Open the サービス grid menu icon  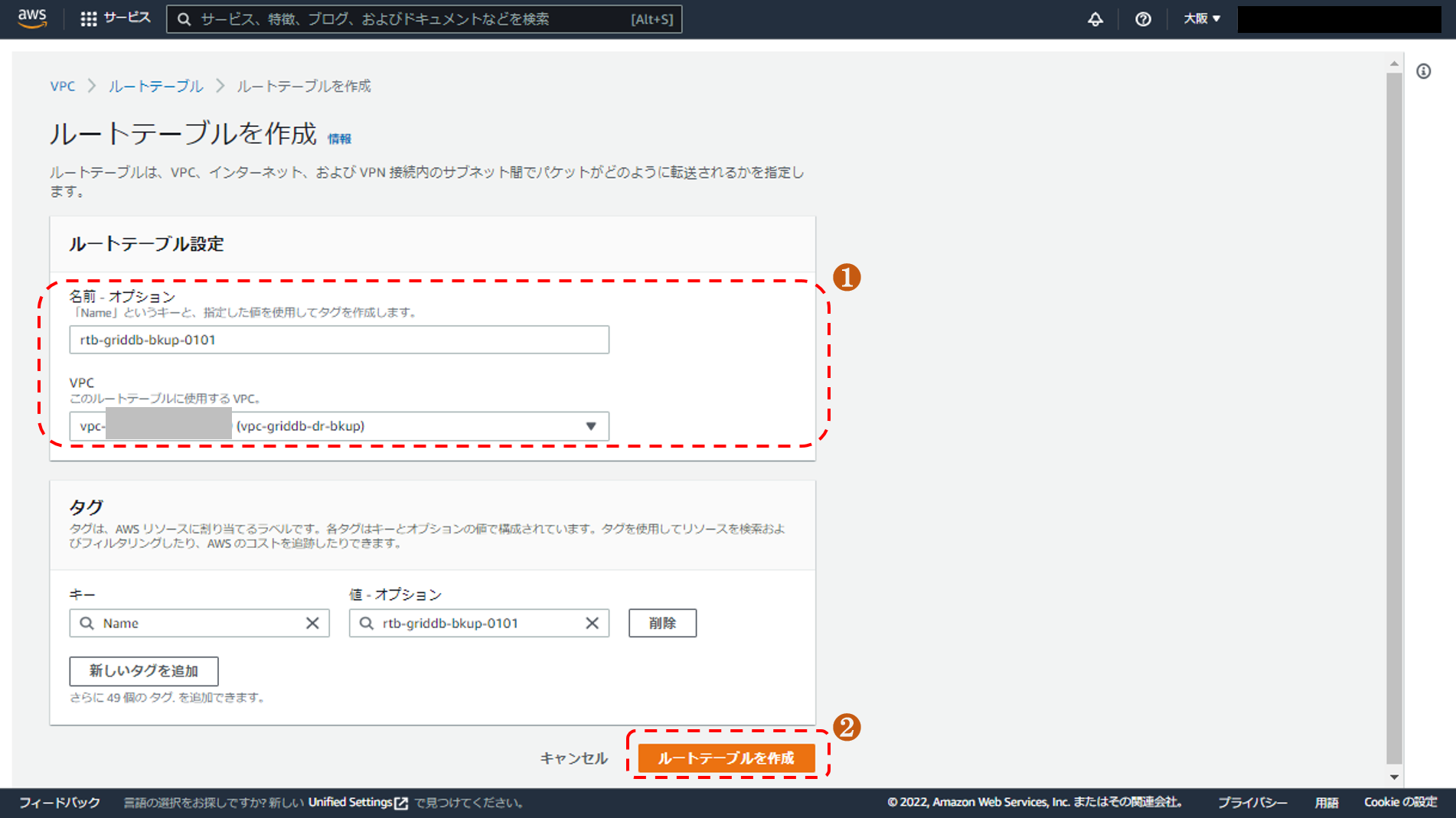(x=89, y=19)
